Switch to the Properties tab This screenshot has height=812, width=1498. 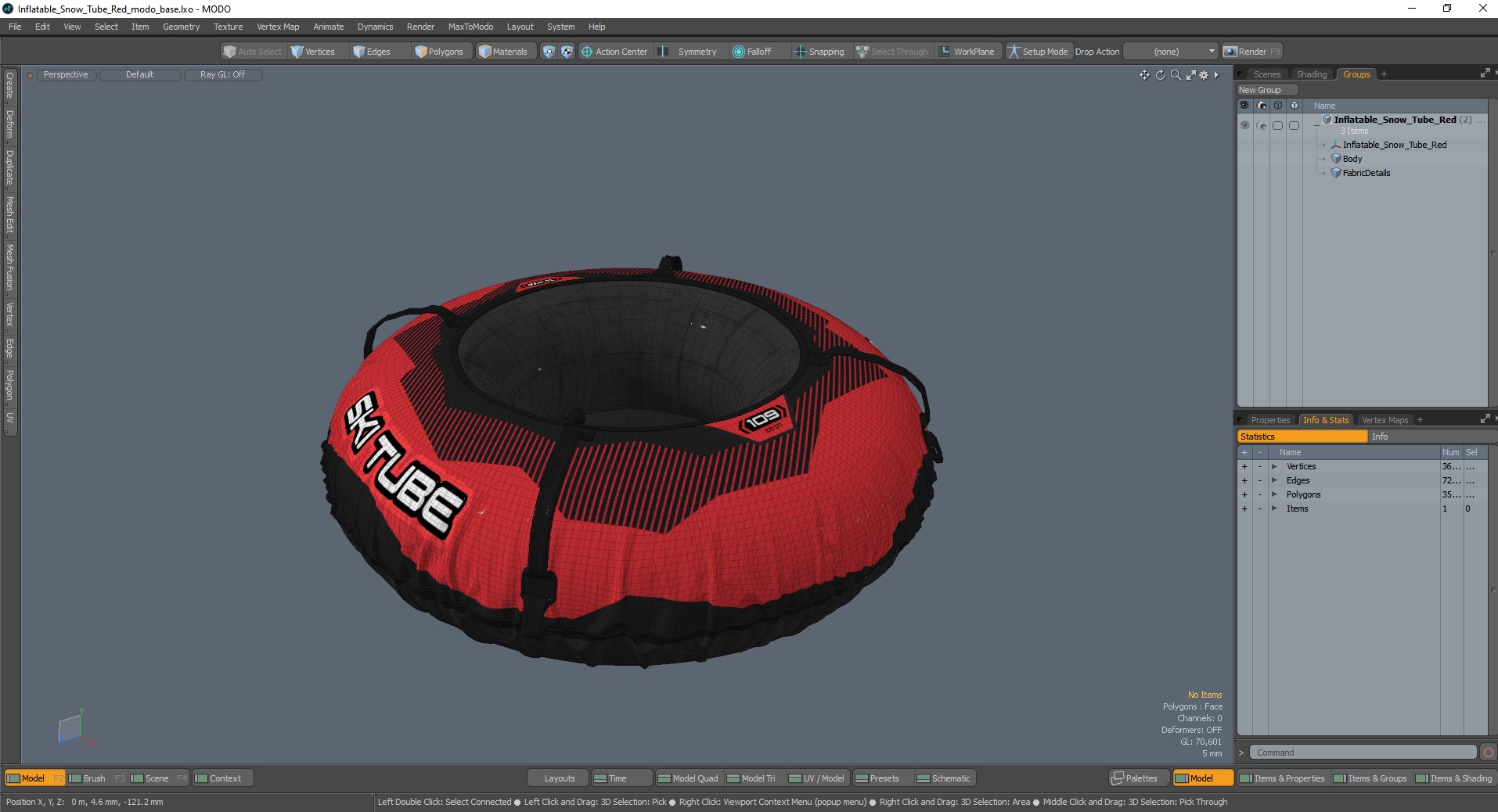tap(1270, 420)
